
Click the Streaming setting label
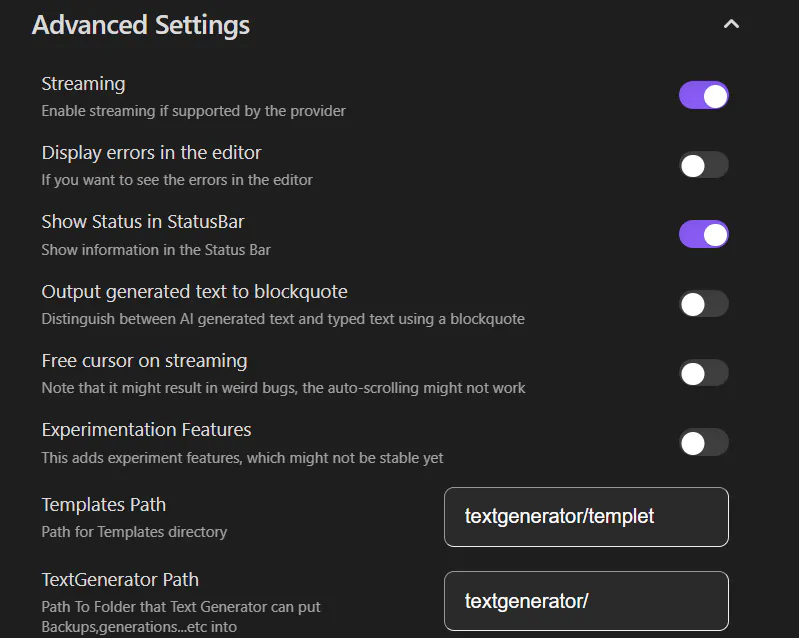[83, 84]
